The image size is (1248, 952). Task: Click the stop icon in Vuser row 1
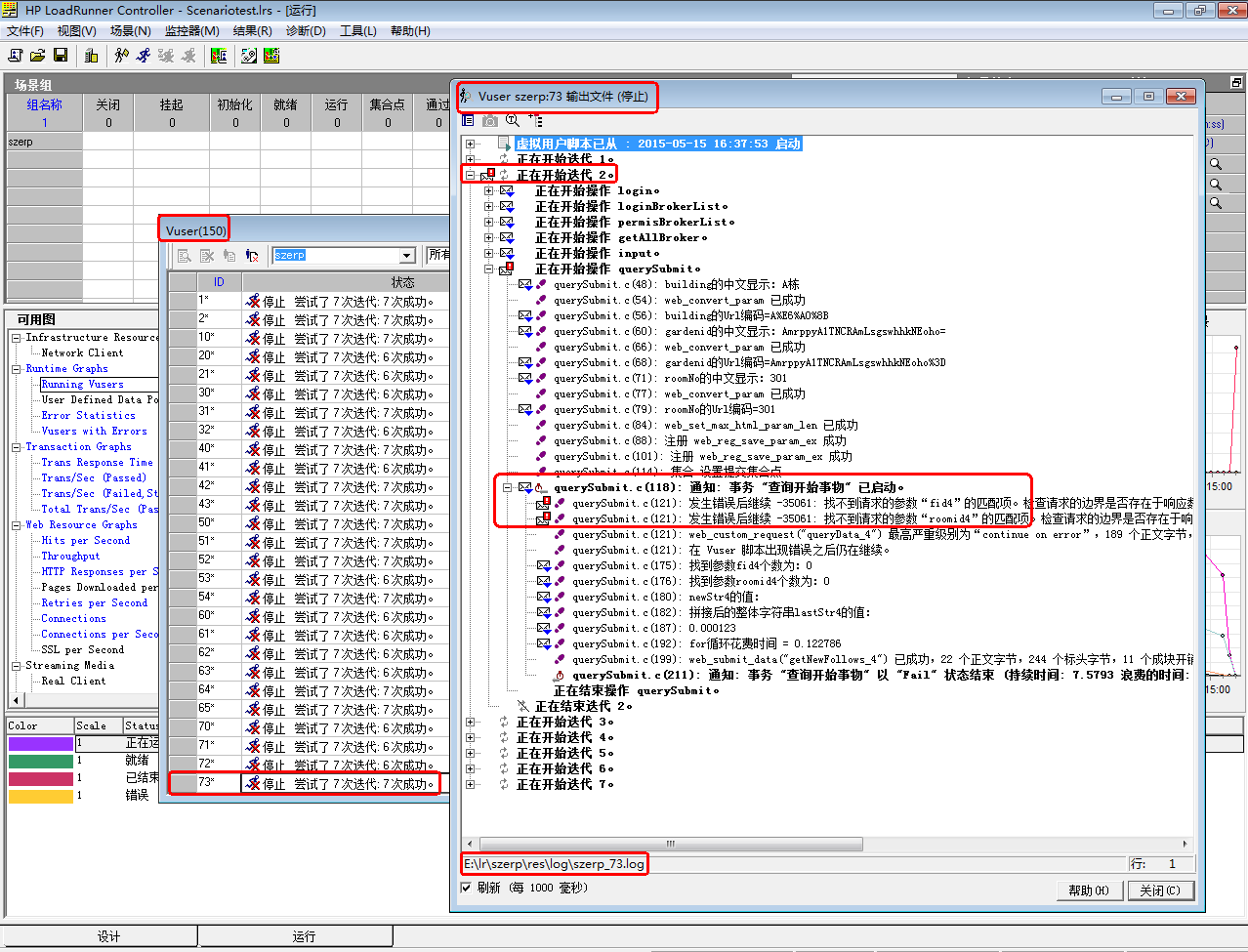click(253, 301)
